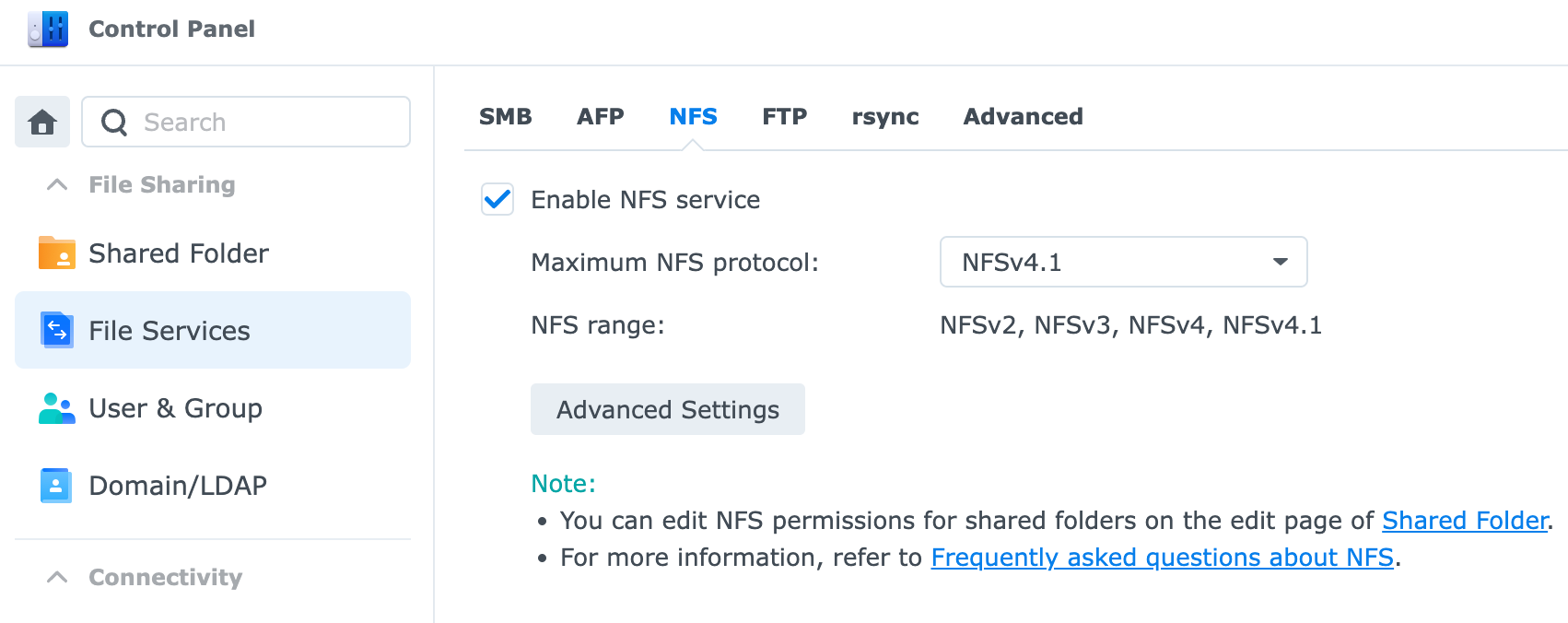Screen dimensions: 1568x623
Task: Open the Shared Folder icon
Action: pos(57,253)
